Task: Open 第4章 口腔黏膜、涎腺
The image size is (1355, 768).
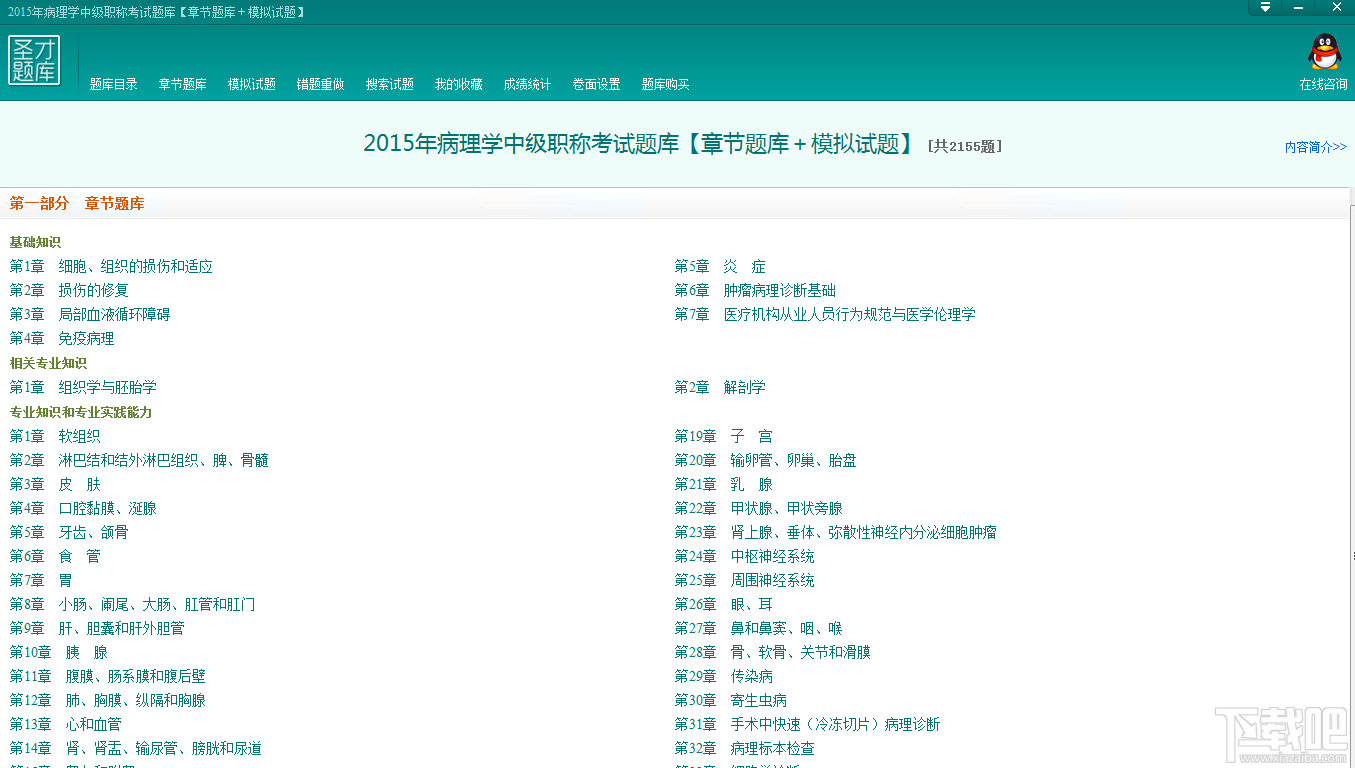Action: click(x=83, y=508)
